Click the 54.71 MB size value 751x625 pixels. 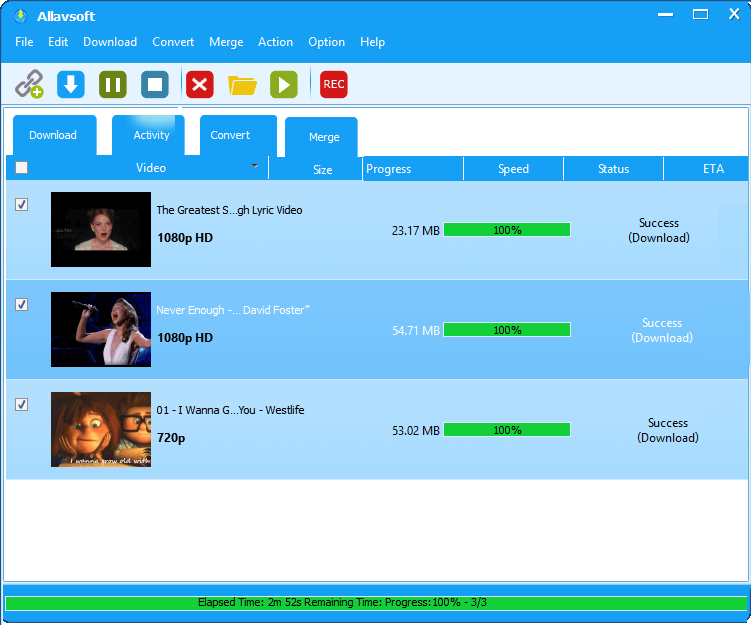coord(416,331)
